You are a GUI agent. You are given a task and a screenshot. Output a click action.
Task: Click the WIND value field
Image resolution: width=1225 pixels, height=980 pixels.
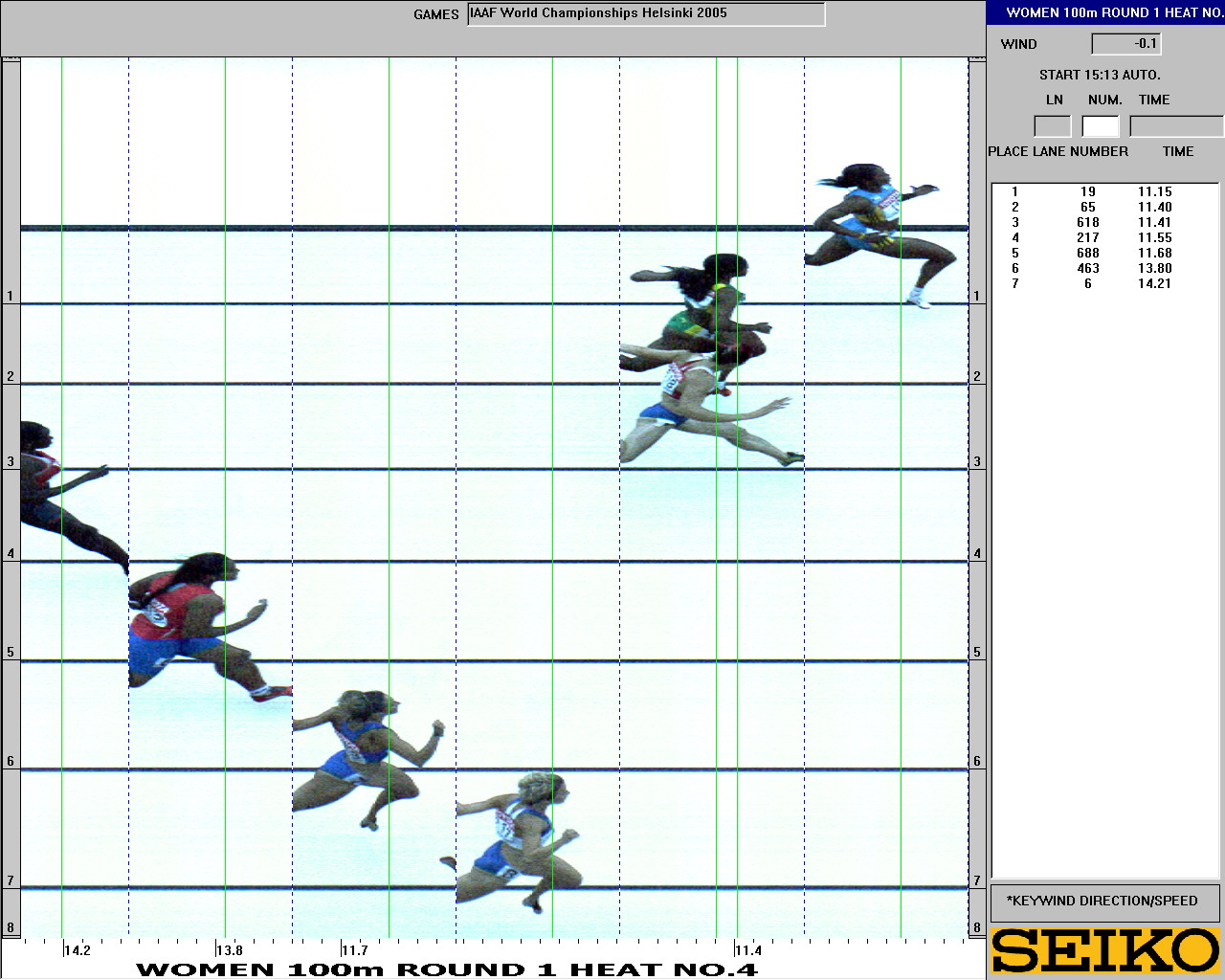click(x=1125, y=44)
